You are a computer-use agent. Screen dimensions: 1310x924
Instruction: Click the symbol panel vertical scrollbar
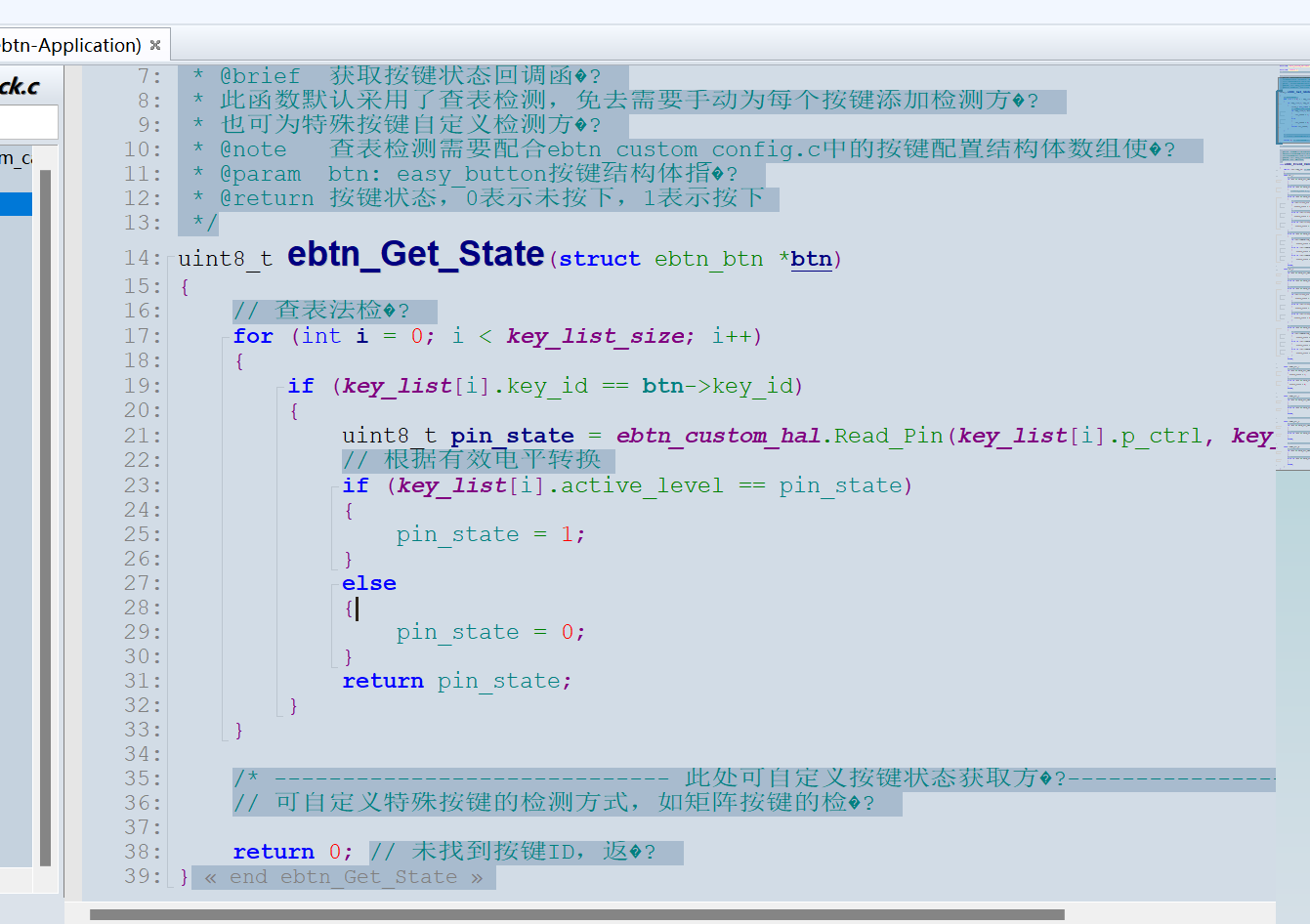point(45,518)
